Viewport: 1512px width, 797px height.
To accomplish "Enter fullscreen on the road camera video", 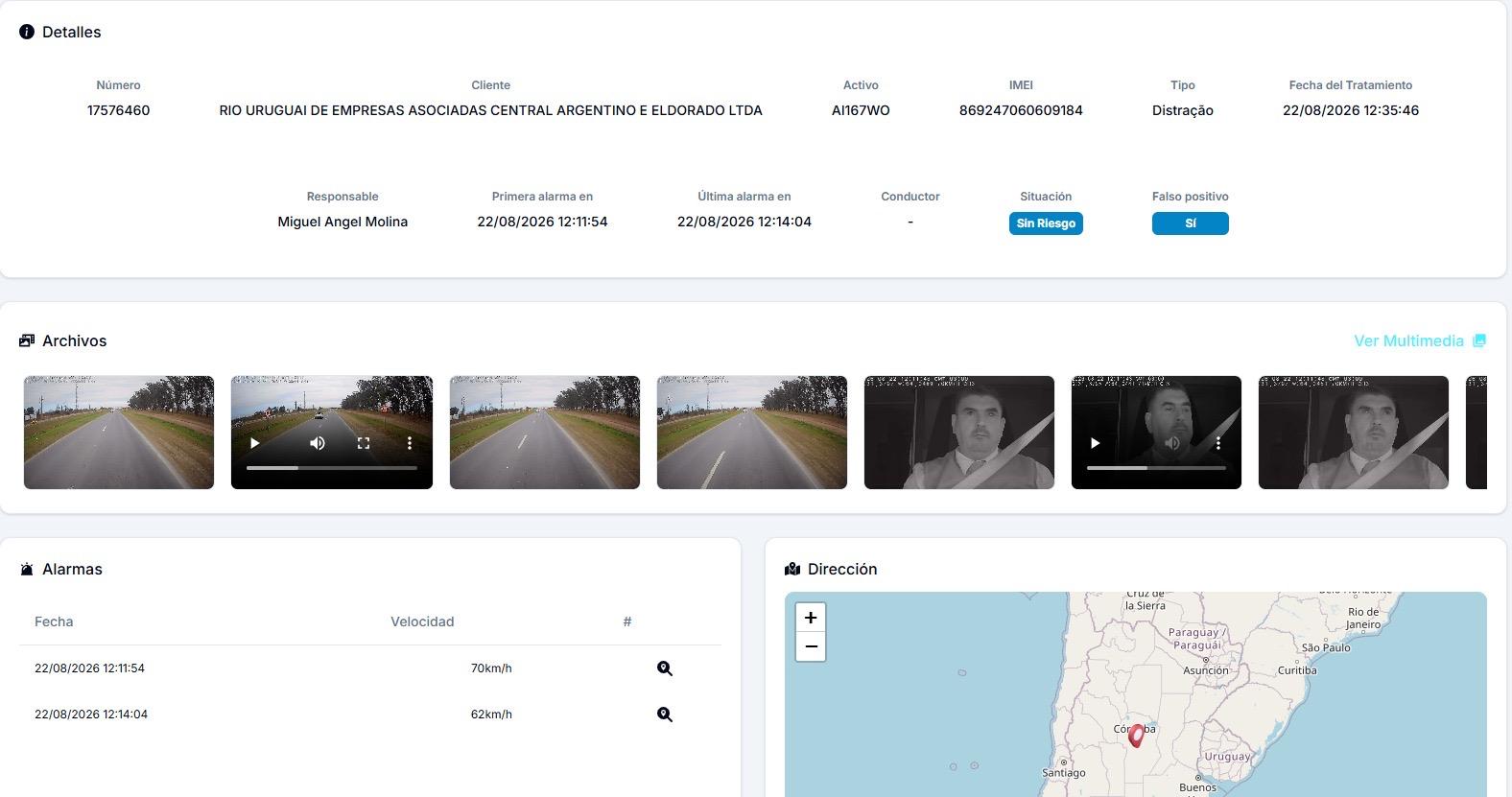I will 364,443.
